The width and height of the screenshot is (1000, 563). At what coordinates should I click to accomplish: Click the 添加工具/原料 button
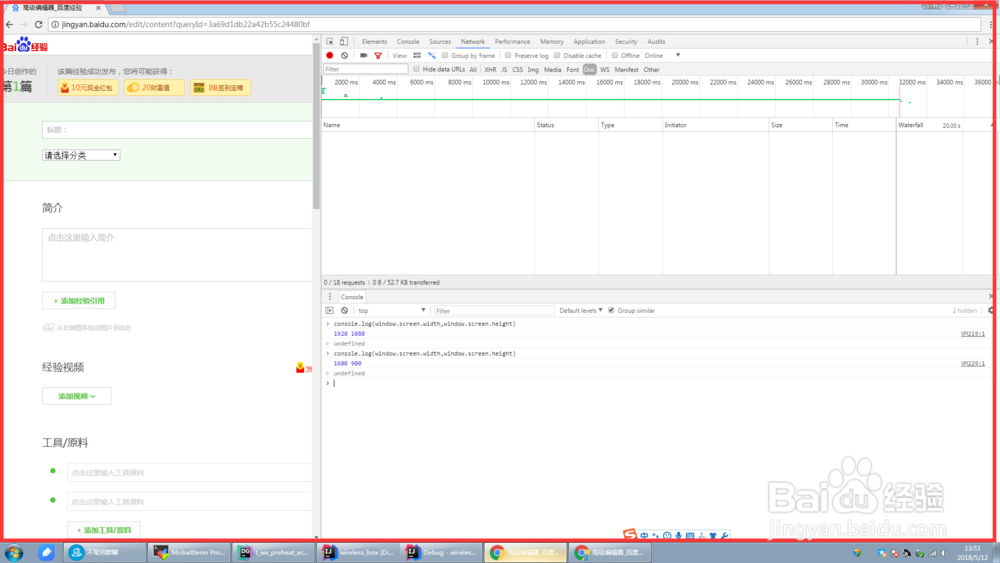point(103,530)
